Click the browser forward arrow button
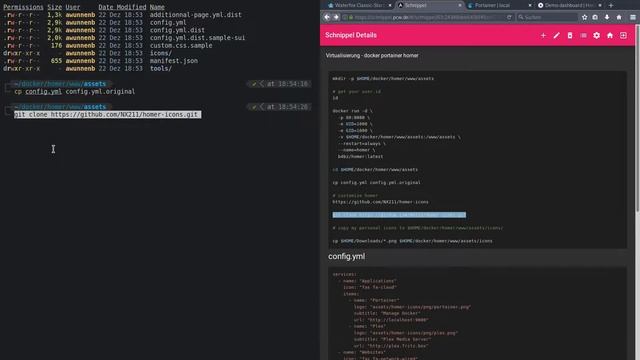Viewport: 640px width, 360px height. [336, 17]
